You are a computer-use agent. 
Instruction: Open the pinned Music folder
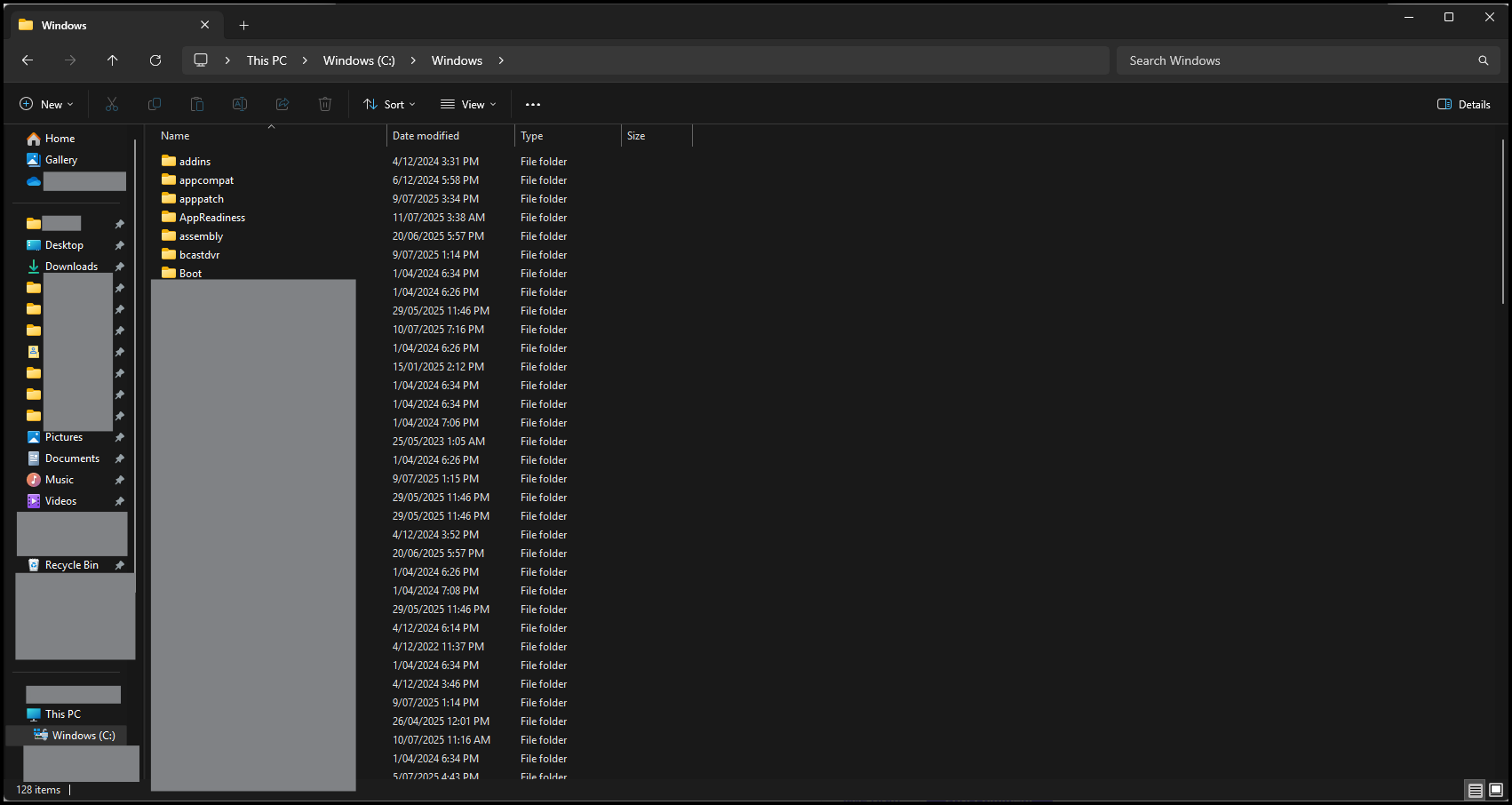51,480
